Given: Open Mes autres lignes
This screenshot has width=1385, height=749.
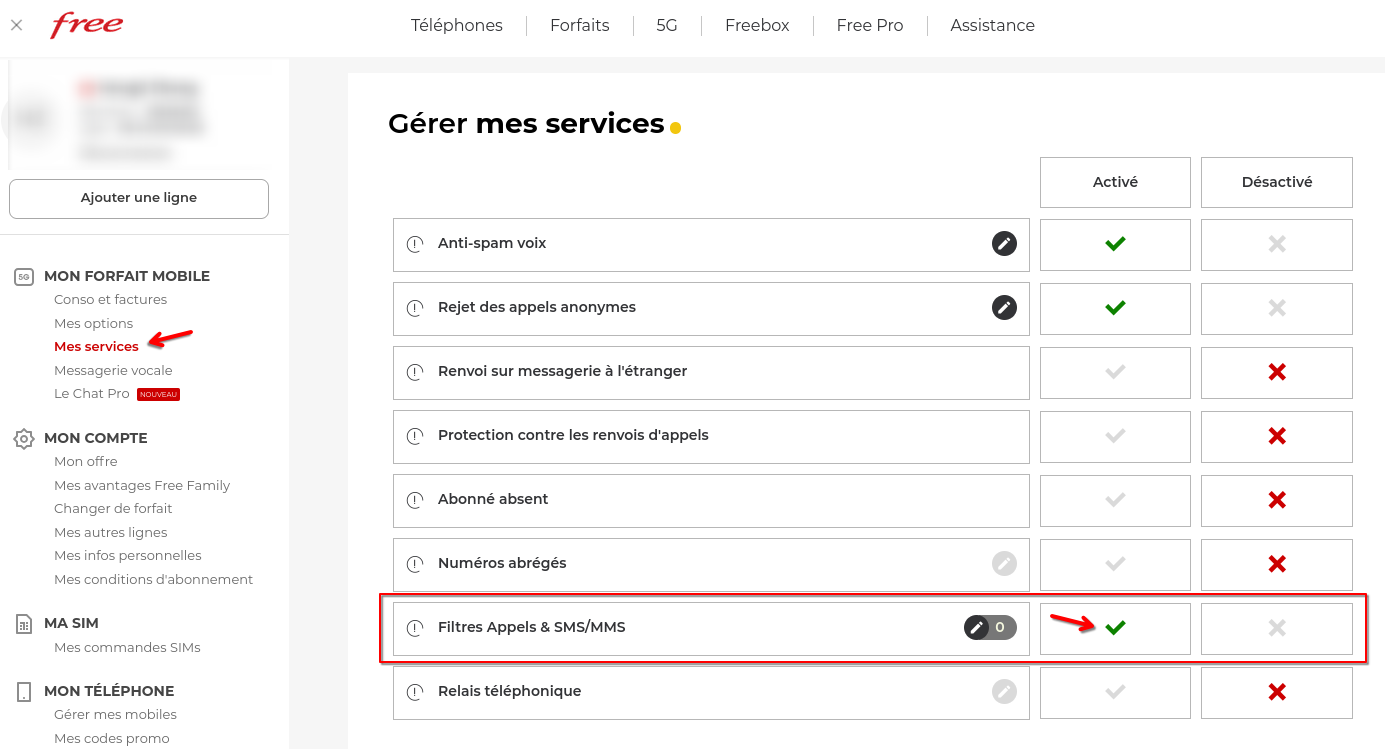Looking at the screenshot, I should (111, 533).
